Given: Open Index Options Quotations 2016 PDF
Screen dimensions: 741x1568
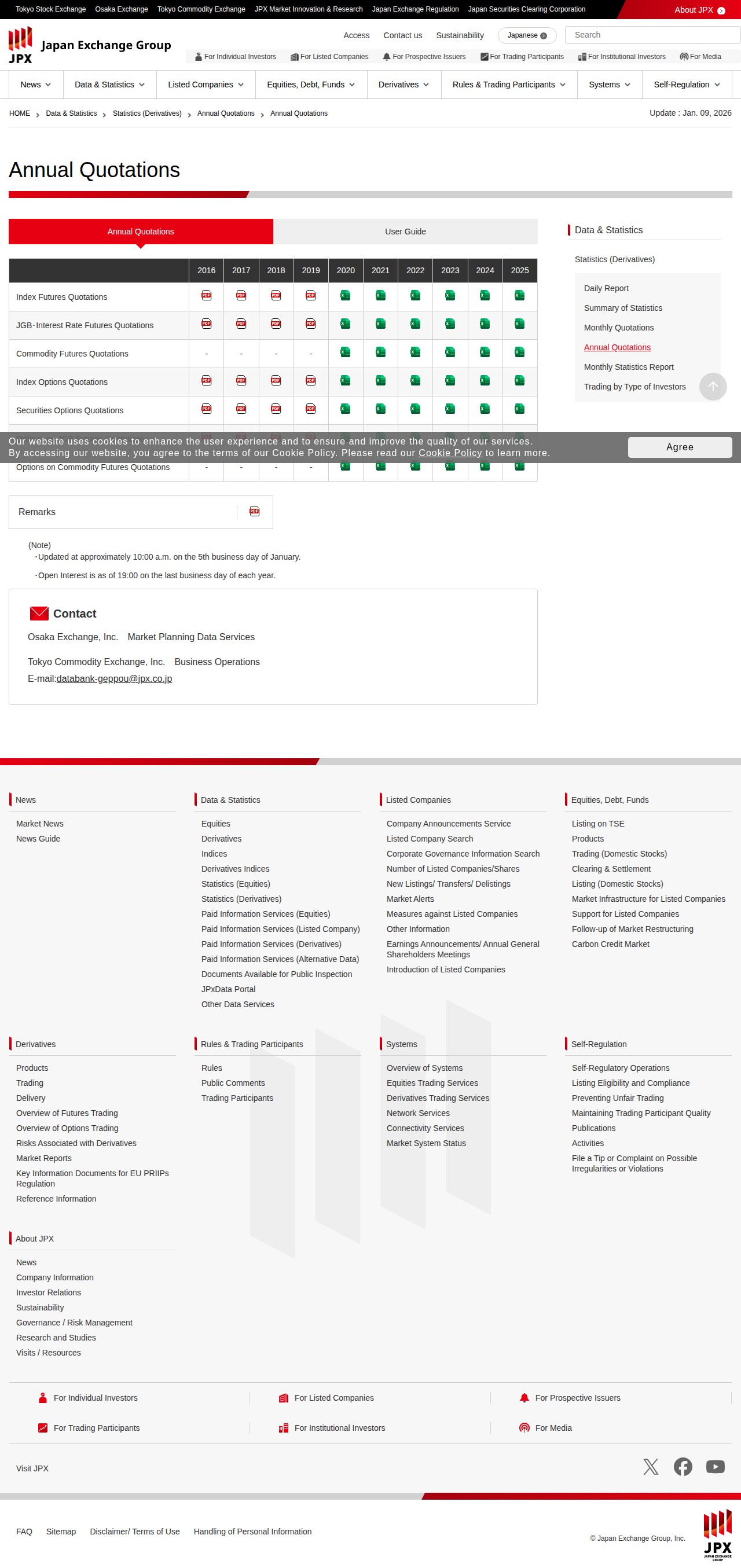Looking at the screenshot, I should [207, 381].
